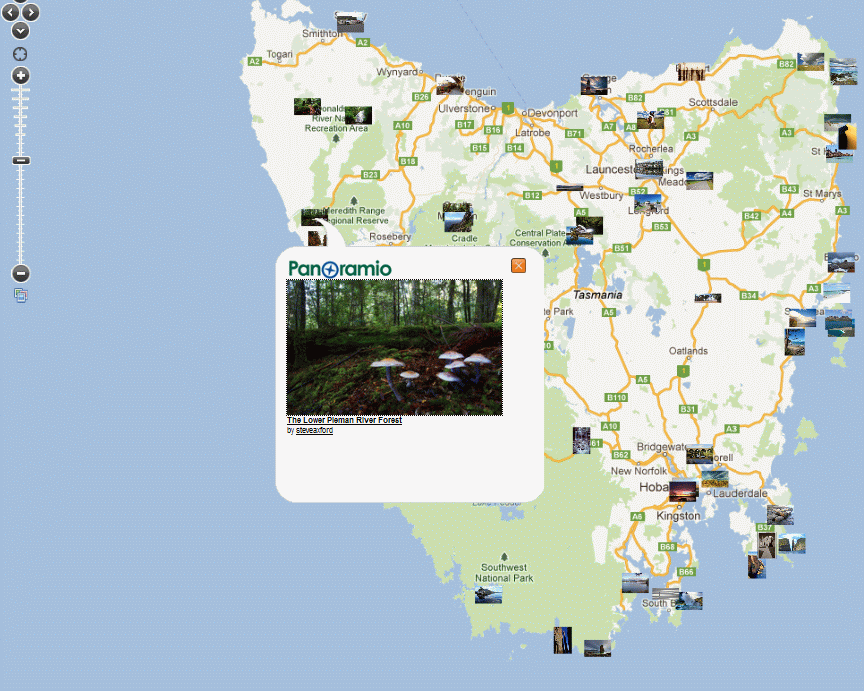864x691 pixels.
Task: Click the recenter map crosshair icon
Action: click(x=20, y=54)
